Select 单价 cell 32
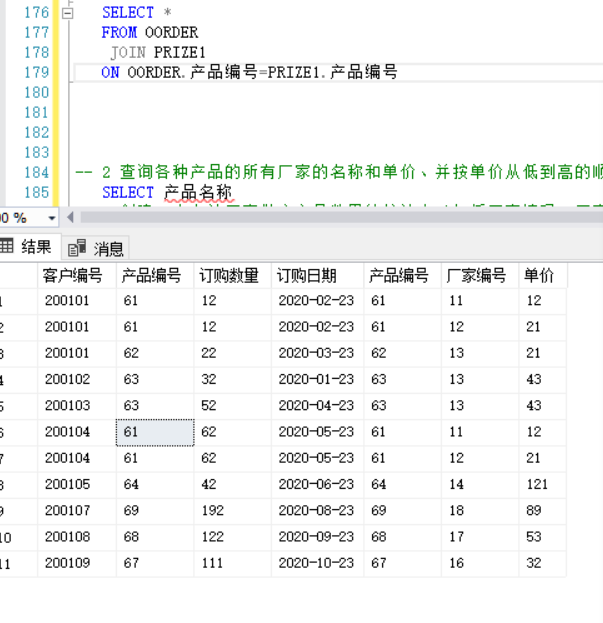The height and width of the screenshot is (623, 603). (x=543, y=563)
